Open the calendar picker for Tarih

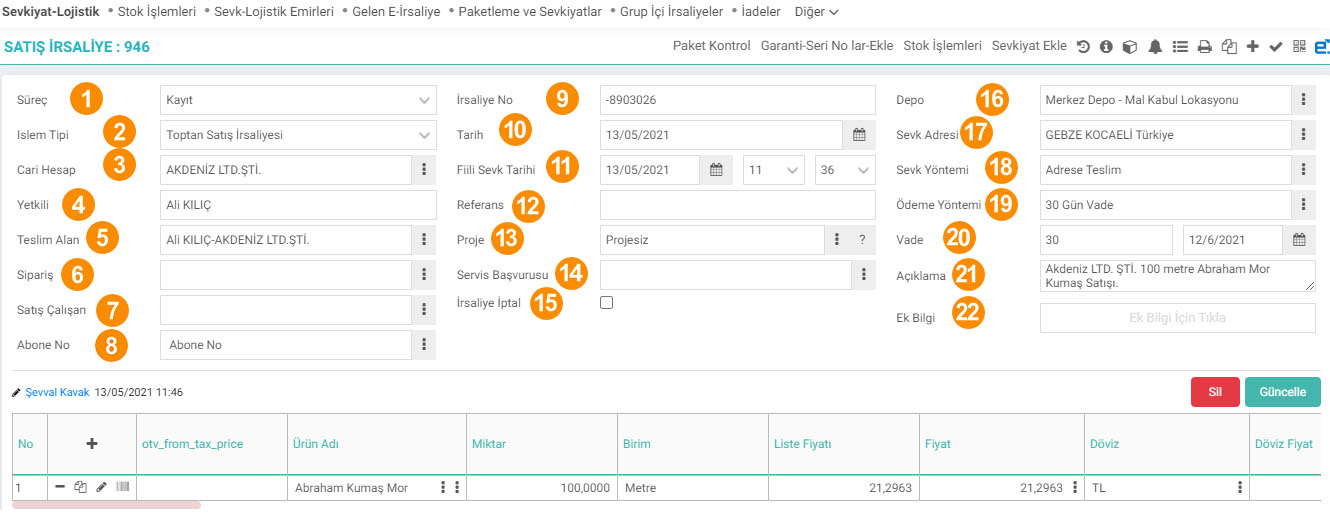tap(860, 134)
